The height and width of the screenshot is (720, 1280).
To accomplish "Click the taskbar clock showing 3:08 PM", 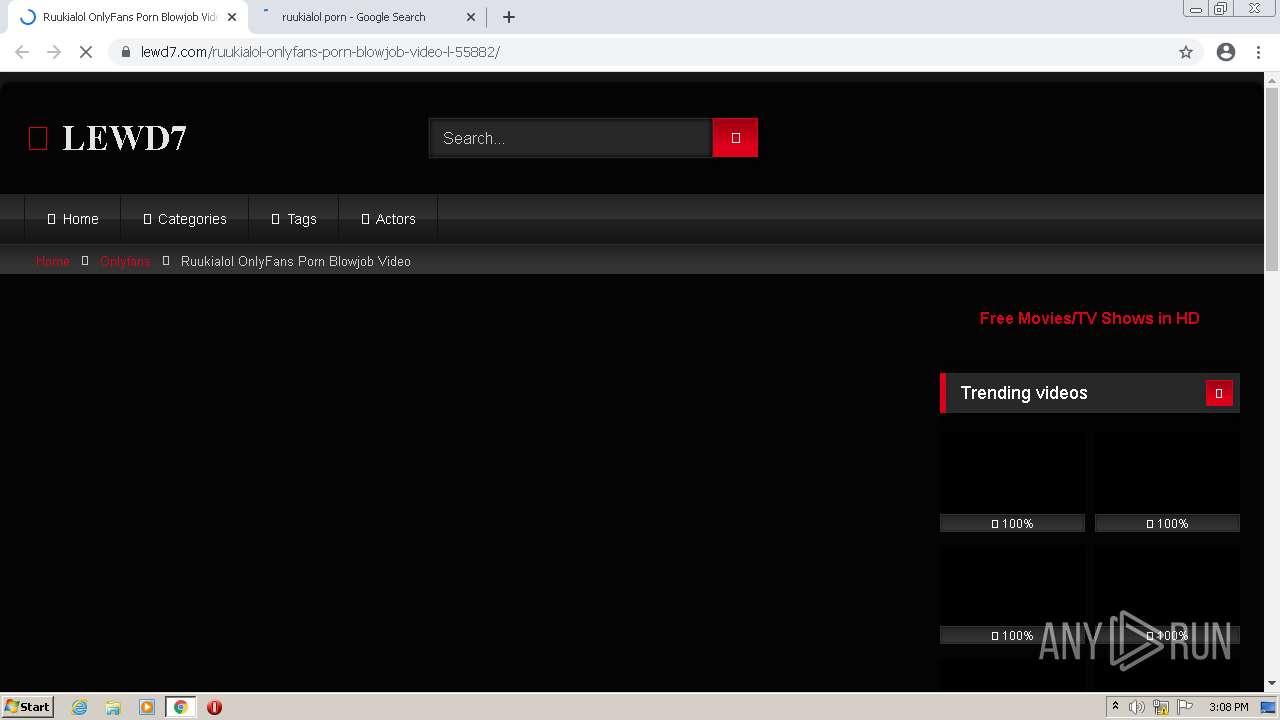I will (x=1228, y=707).
